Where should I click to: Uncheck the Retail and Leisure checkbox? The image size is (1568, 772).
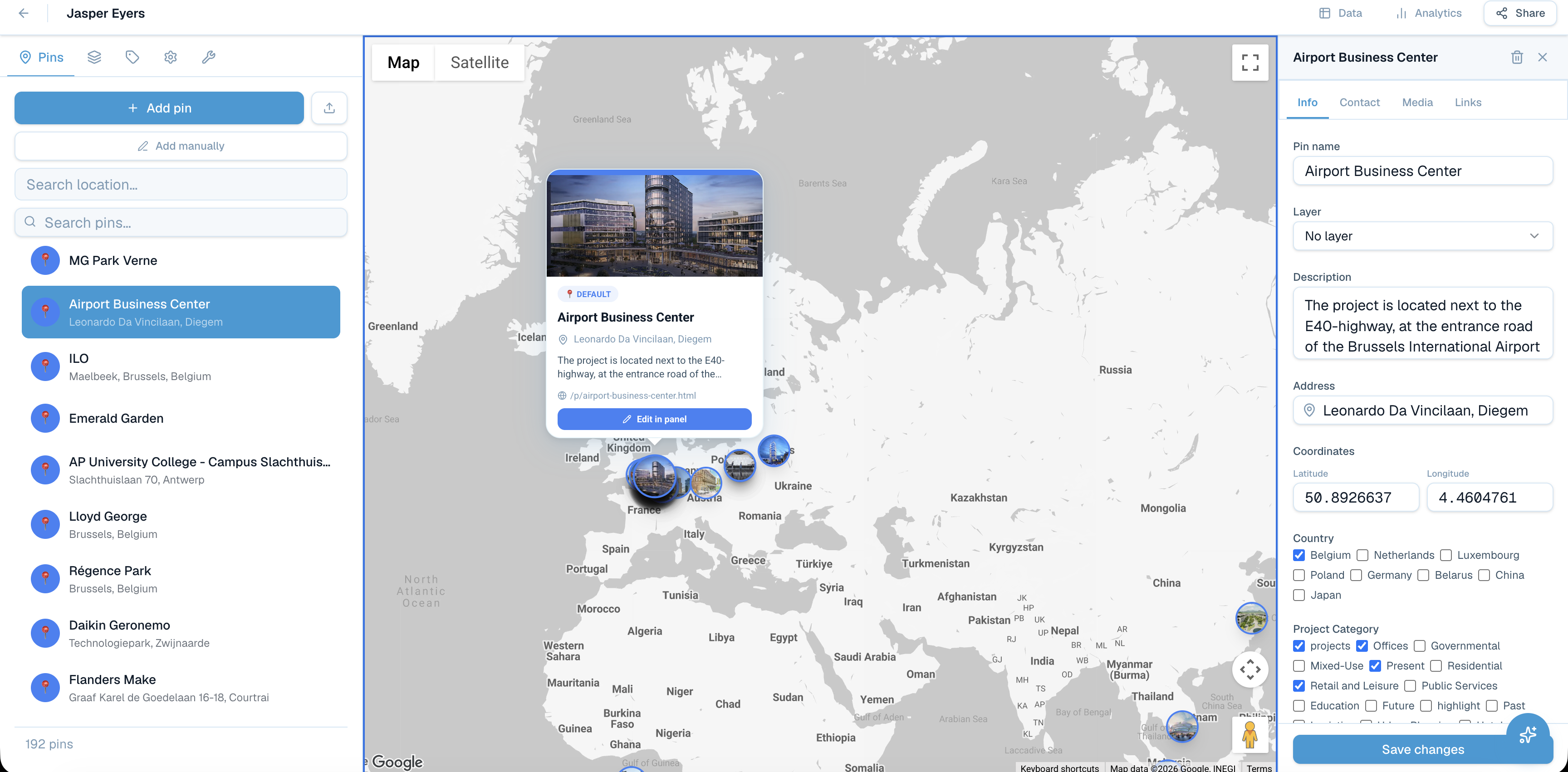point(1299,686)
